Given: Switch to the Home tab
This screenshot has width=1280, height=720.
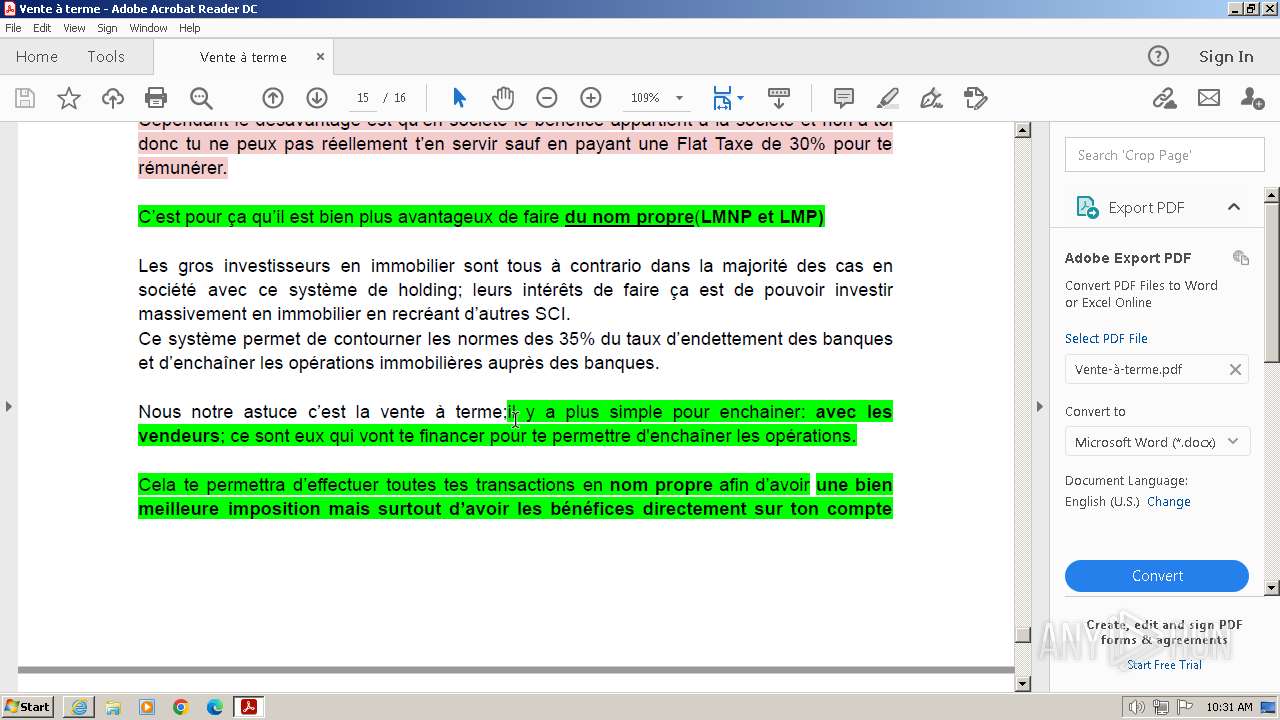Looking at the screenshot, I should [37, 57].
